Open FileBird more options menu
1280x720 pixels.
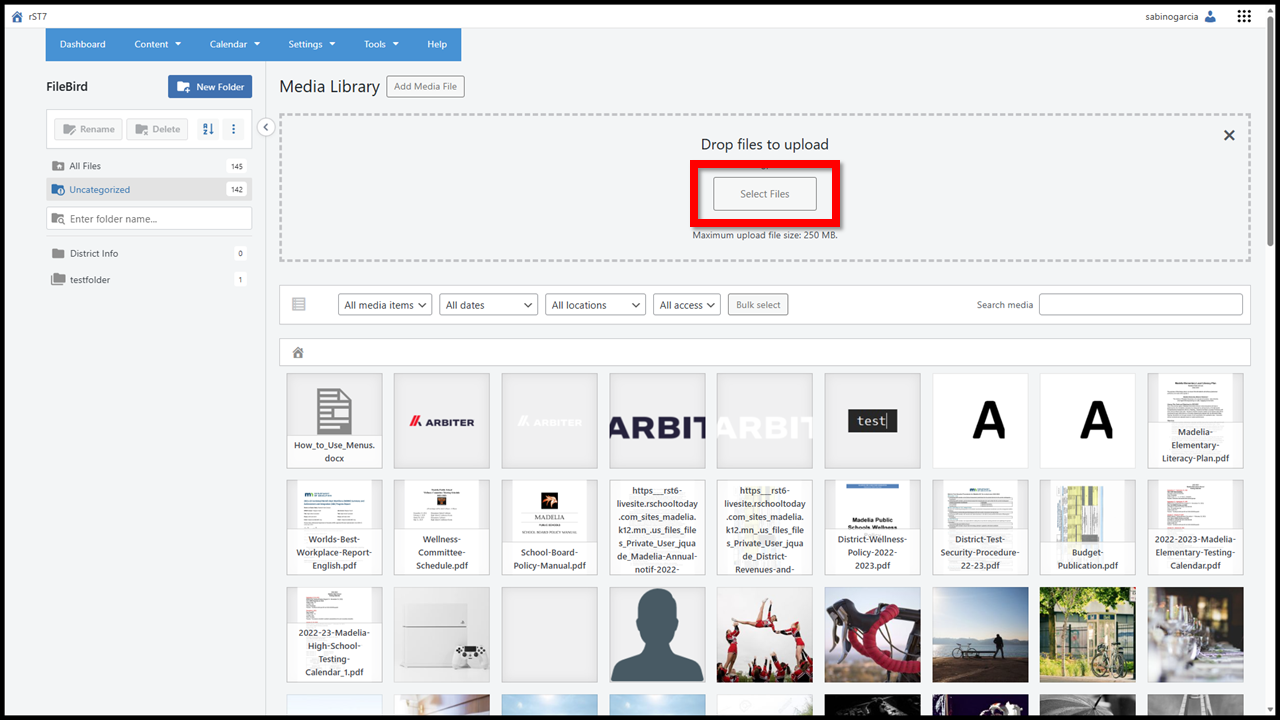click(233, 129)
